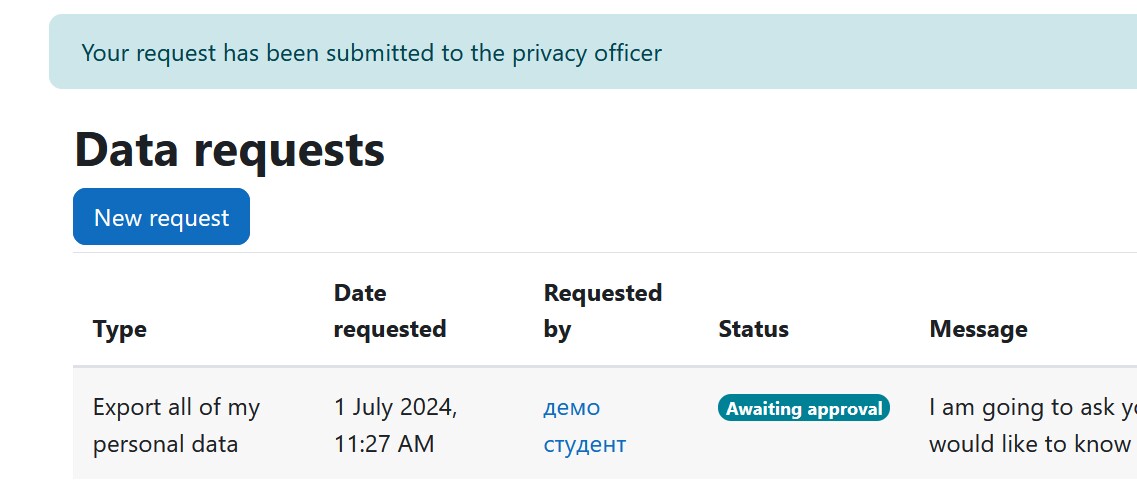Click the Type column header

pyautogui.click(x=120, y=329)
